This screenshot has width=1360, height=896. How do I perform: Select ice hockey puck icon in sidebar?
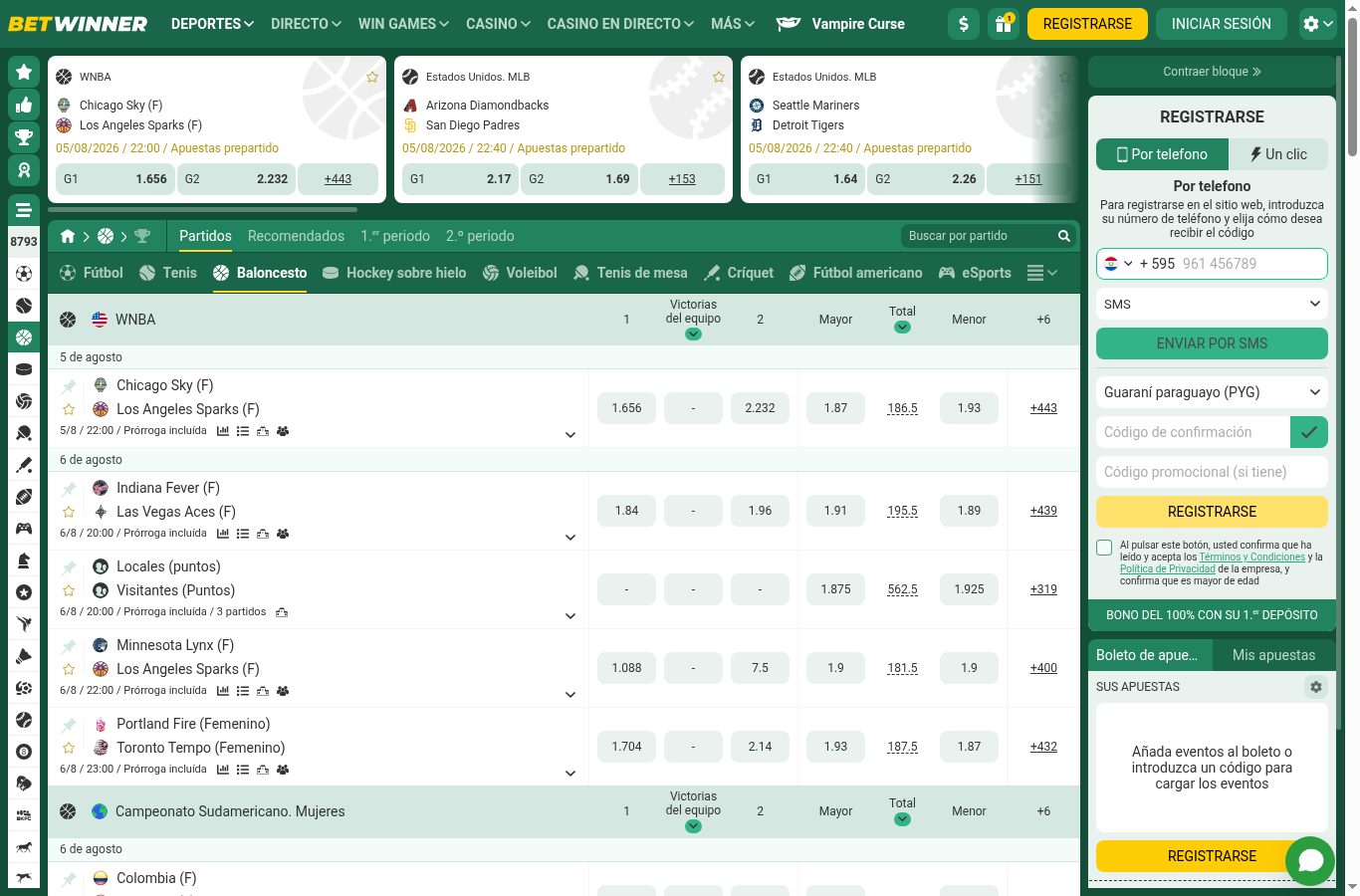[x=24, y=369]
